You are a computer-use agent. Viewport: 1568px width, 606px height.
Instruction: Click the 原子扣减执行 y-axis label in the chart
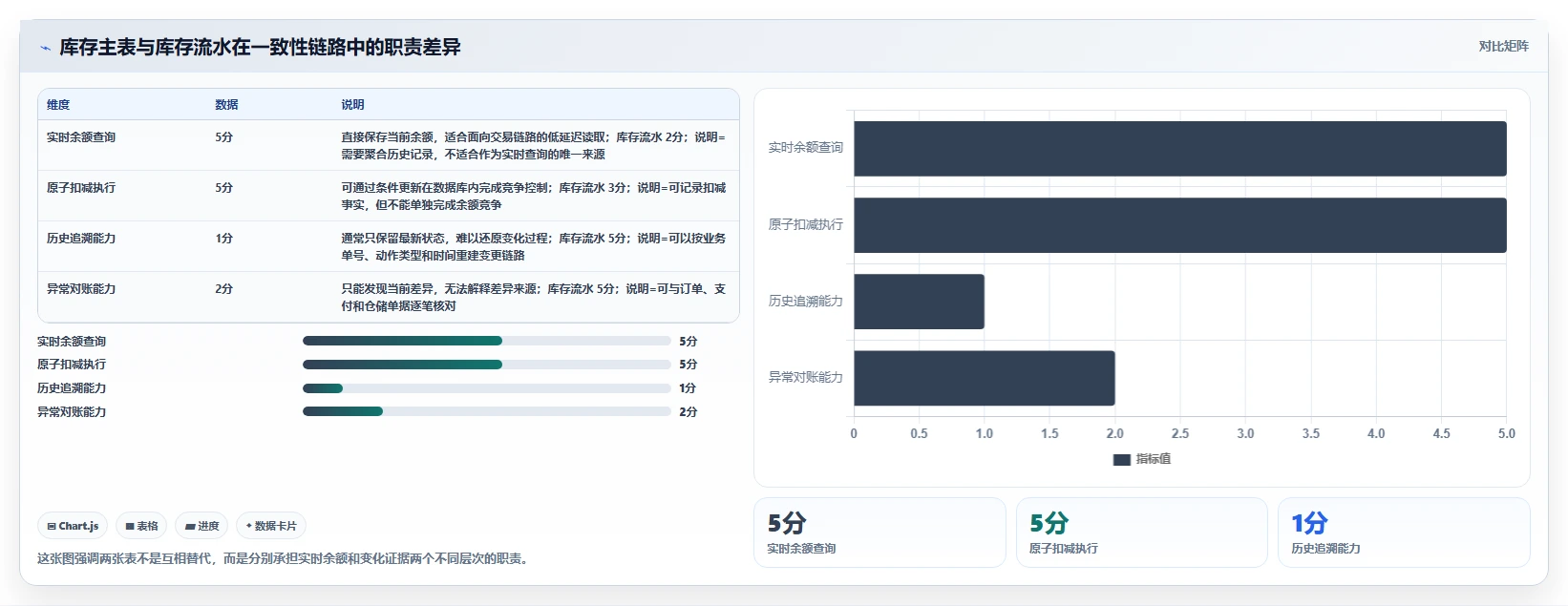click(806, 224)
